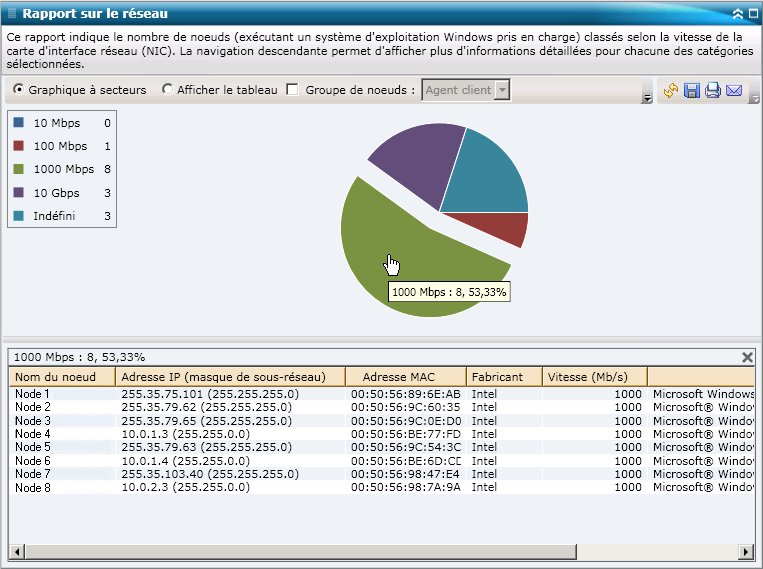Select the Graphique à secteurs radio button
The image size is (763, 569).
tap(19, 90)
